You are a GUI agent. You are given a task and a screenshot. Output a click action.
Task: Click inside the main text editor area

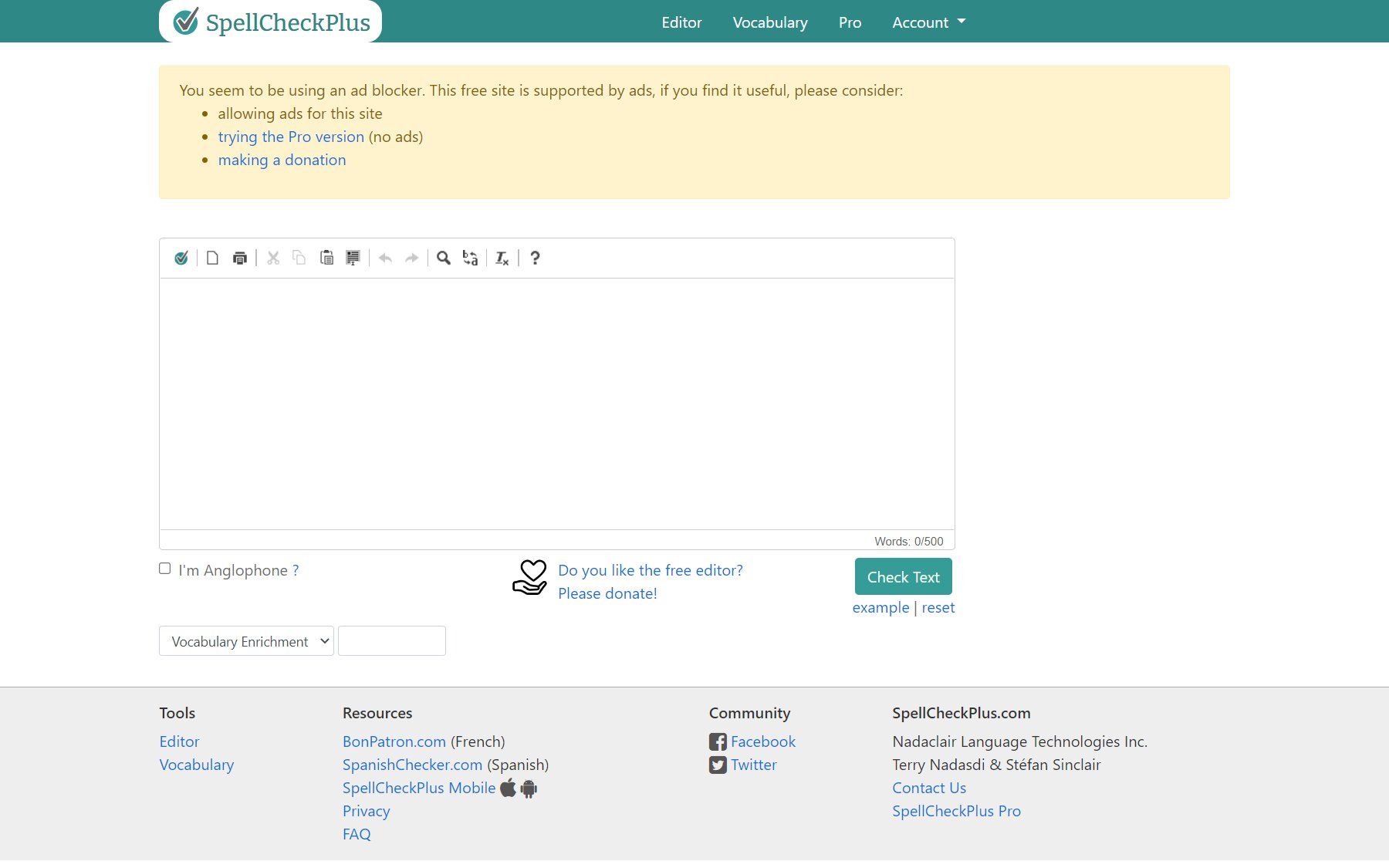click(x=556, y=403)
